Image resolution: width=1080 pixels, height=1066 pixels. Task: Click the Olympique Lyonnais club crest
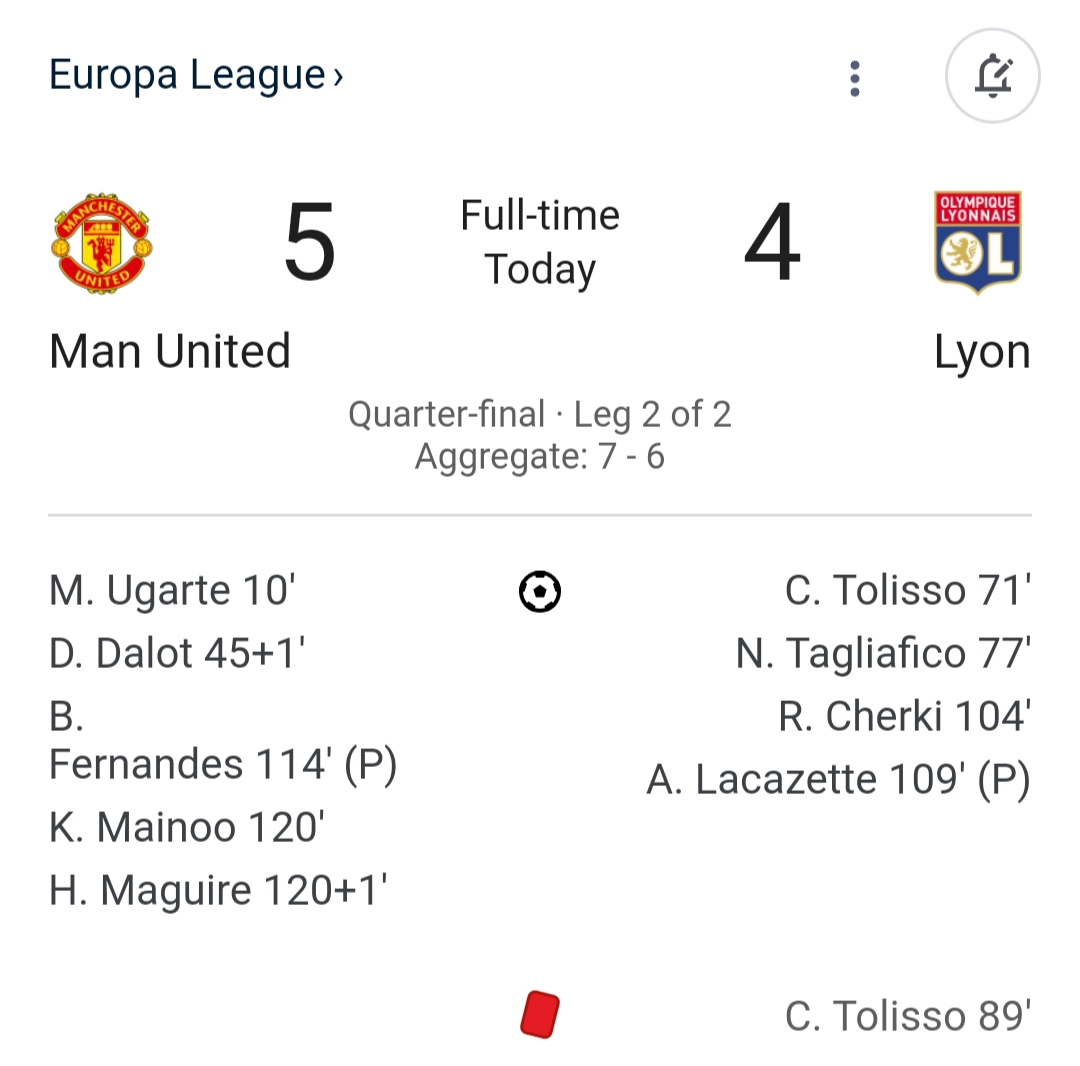[977, 243]
